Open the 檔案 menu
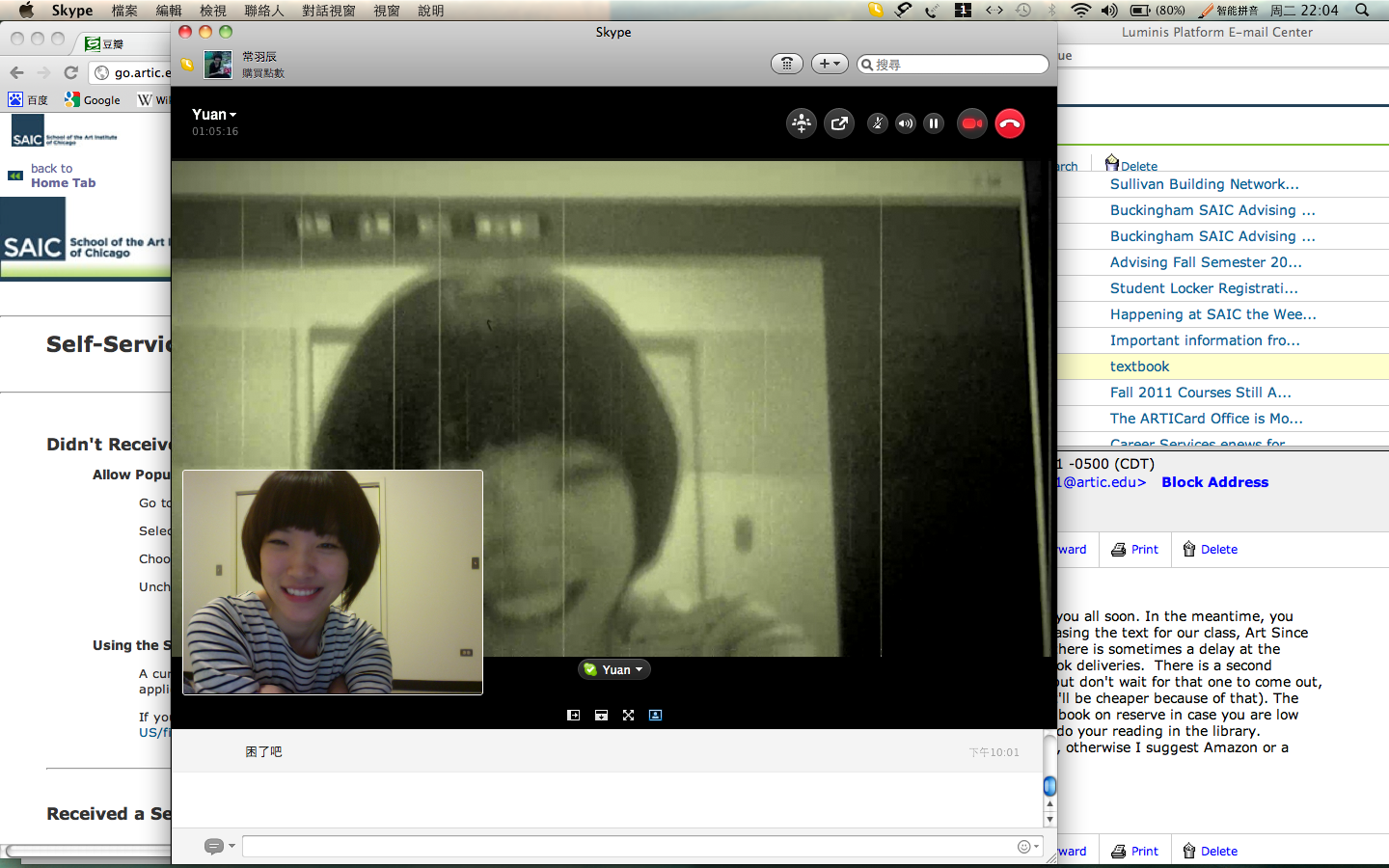This screenshot has width=1389, height=868. pyautogui.click(x=124, y=11)
